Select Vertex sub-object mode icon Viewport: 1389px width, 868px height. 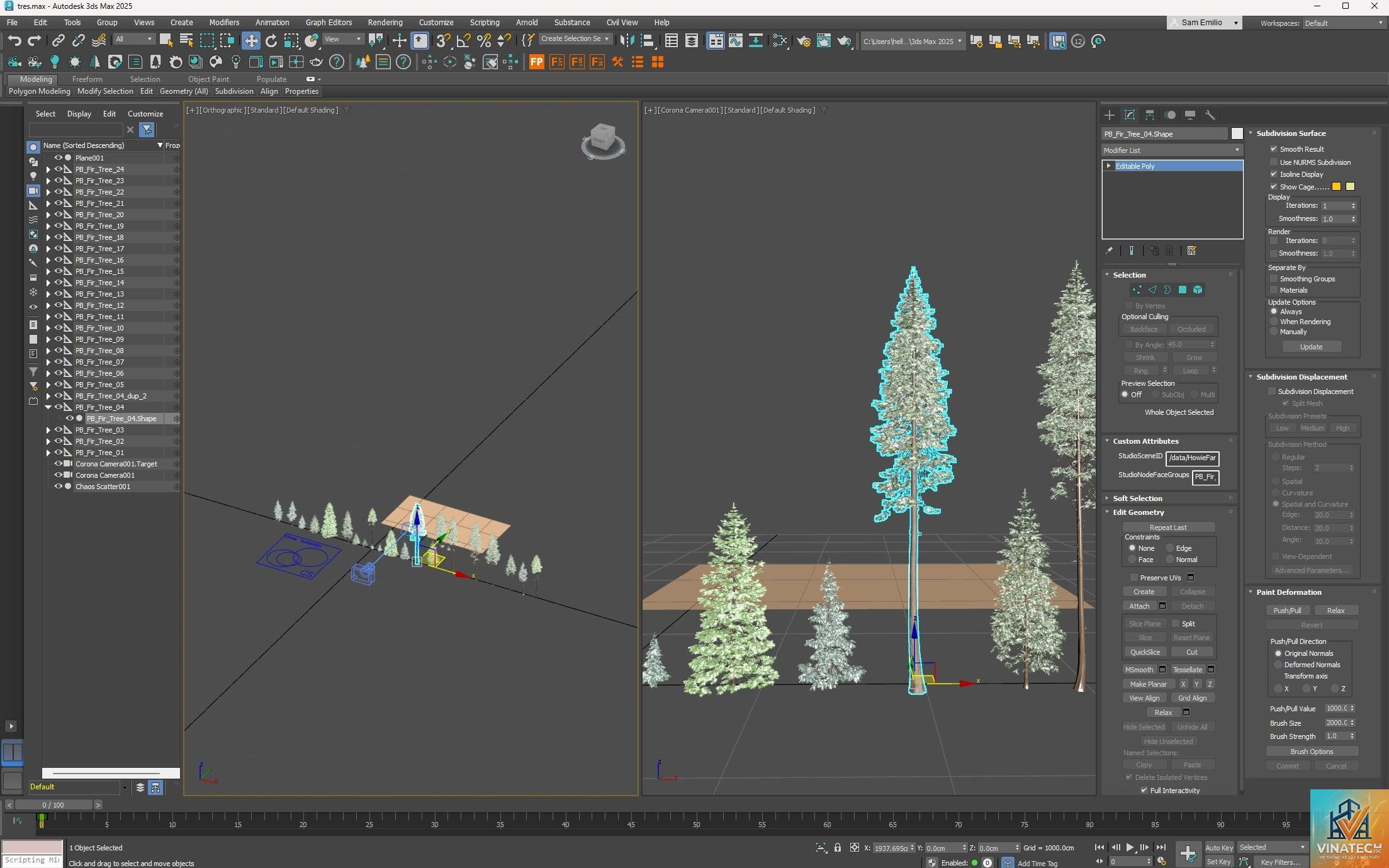click(x=1137, y=290)
